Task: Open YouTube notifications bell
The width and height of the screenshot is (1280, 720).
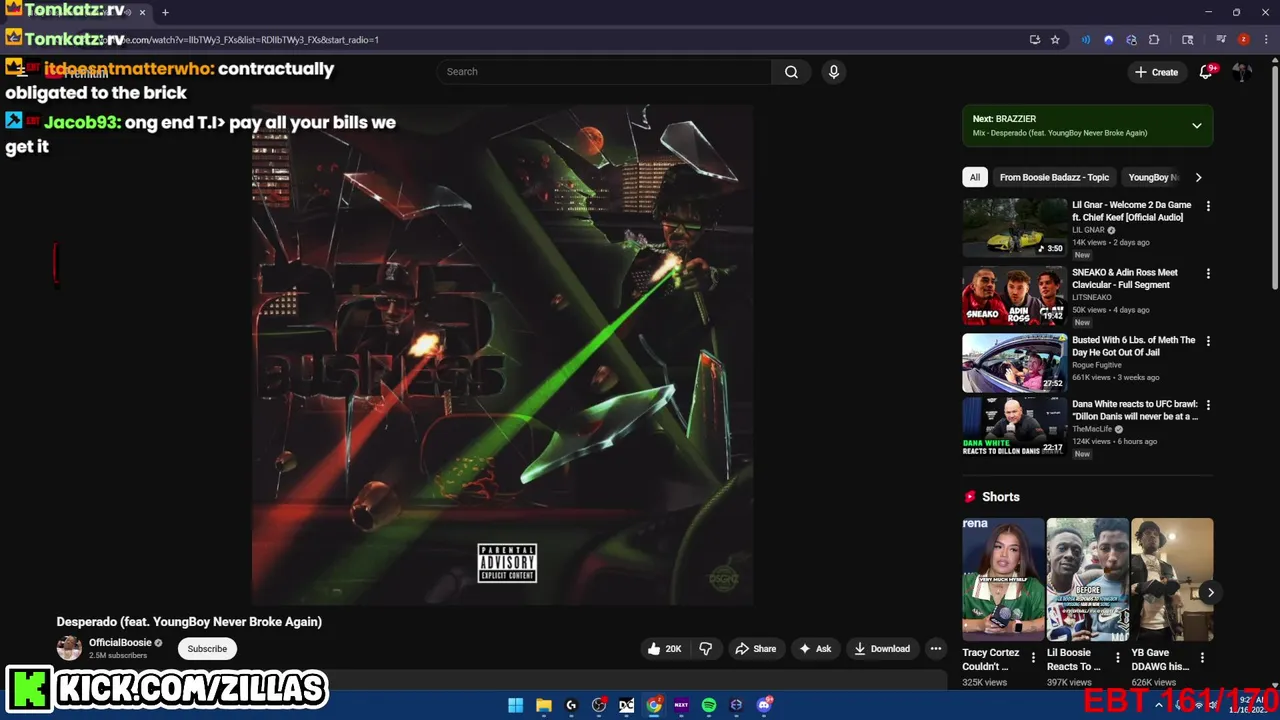Action: (1206, 72)
